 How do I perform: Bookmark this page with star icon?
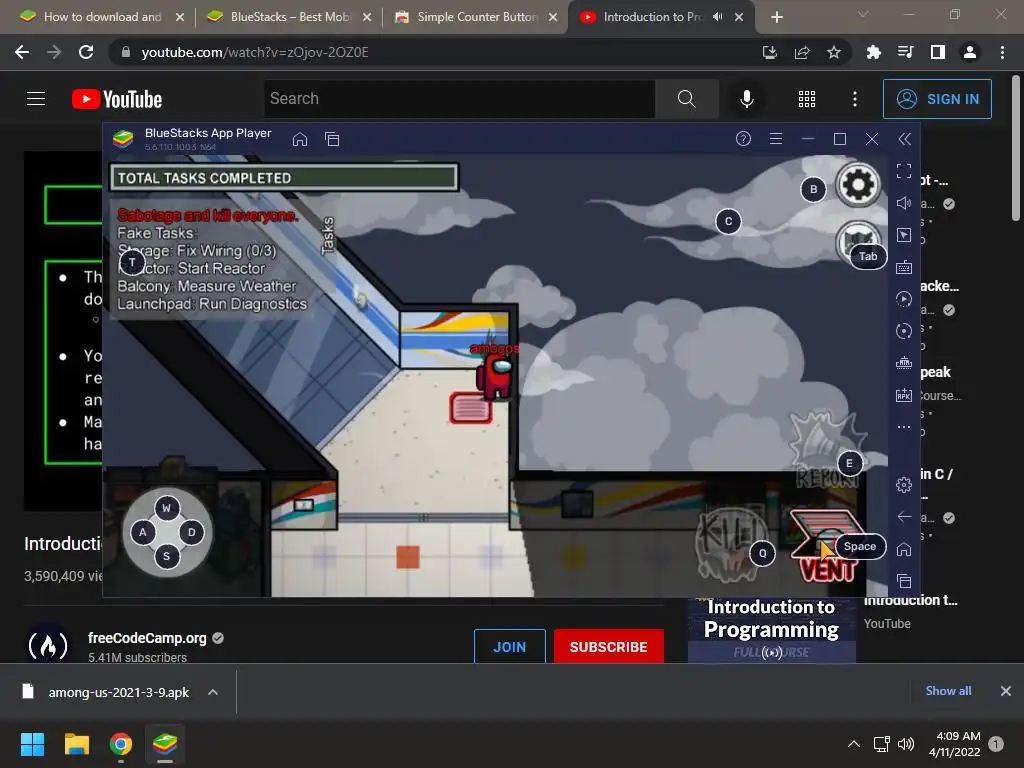pos(834,52)
